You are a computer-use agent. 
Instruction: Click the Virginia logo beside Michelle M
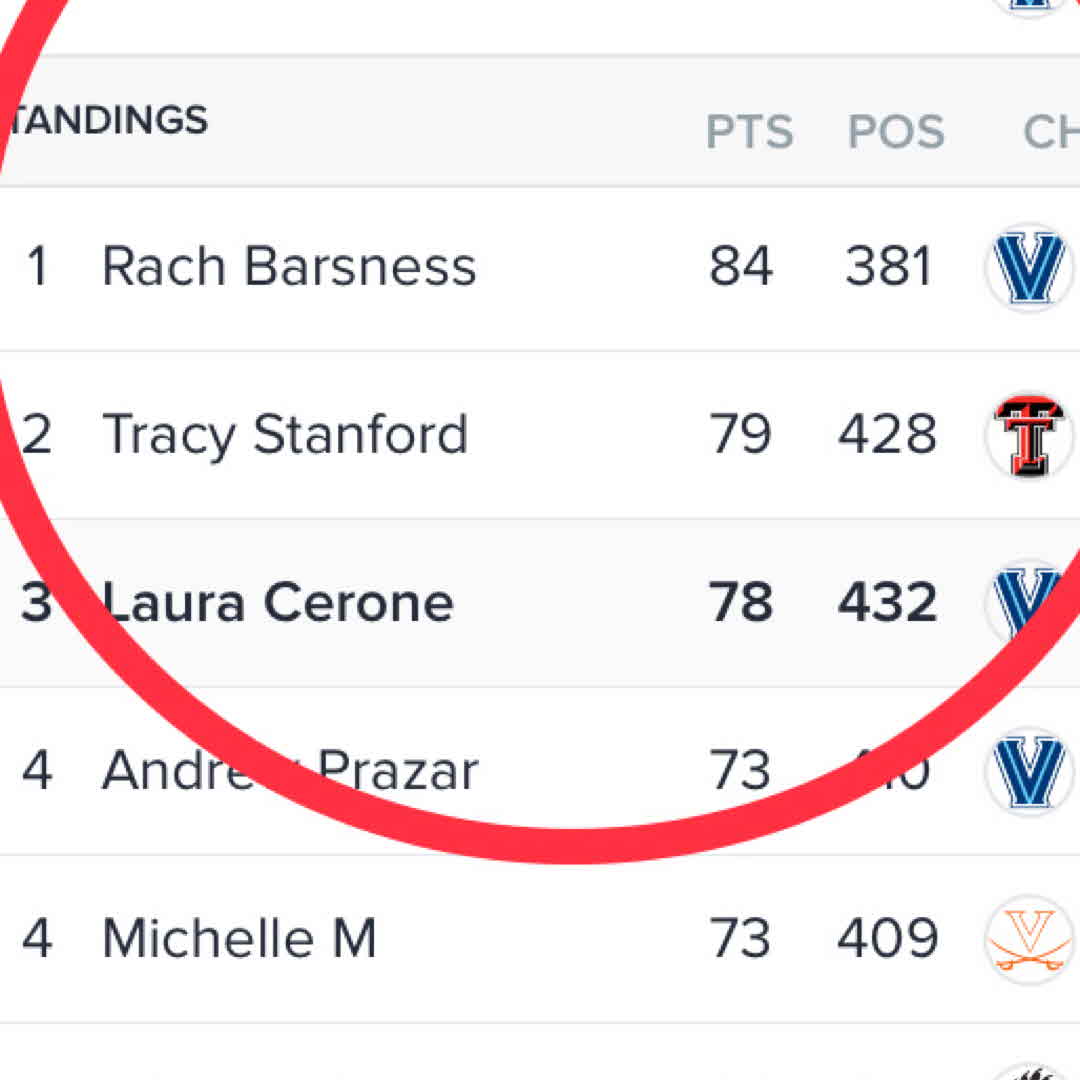(1030, 940)
